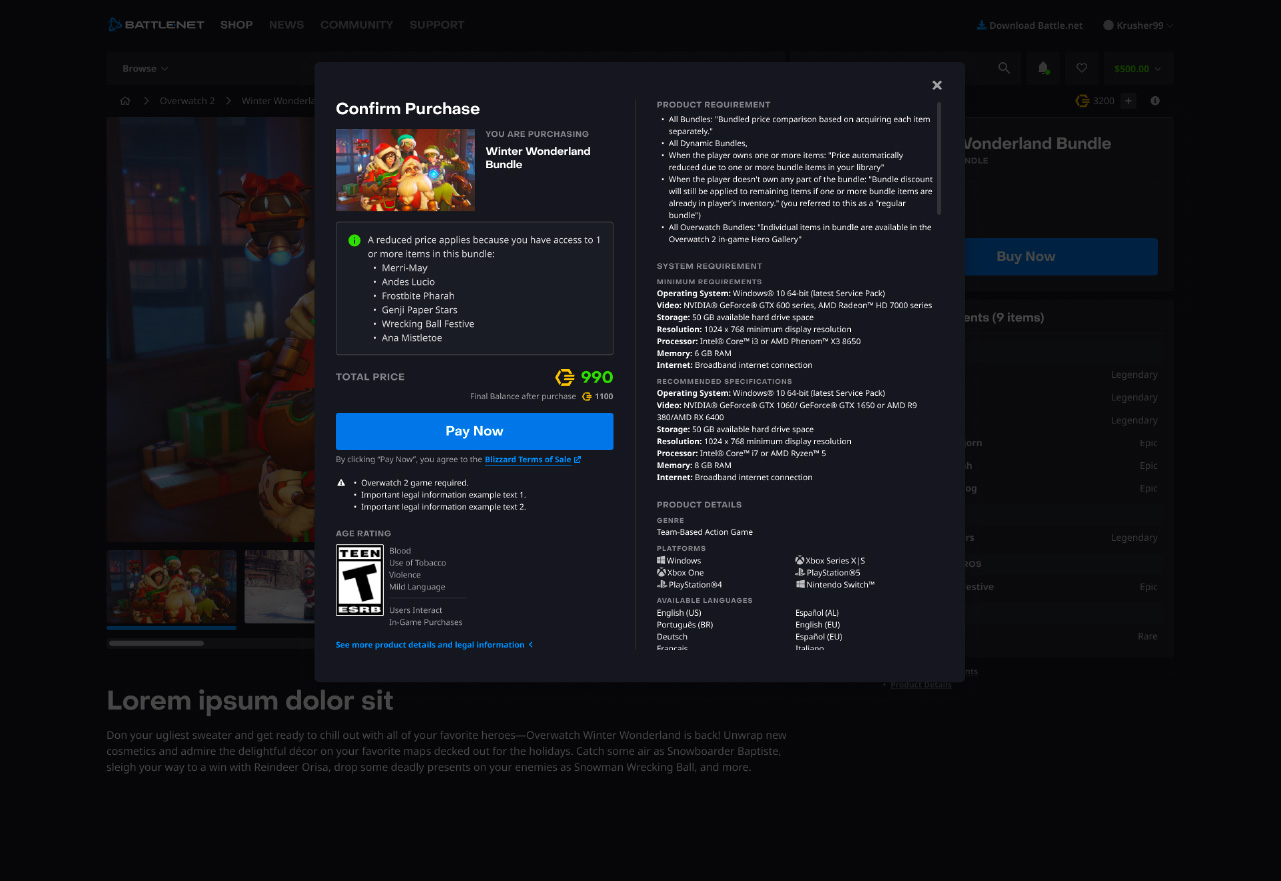Image resolution: width=1281 pixels, height=881 pixels.
Task: Open the SHOP menu
Action: pos(236,25)
